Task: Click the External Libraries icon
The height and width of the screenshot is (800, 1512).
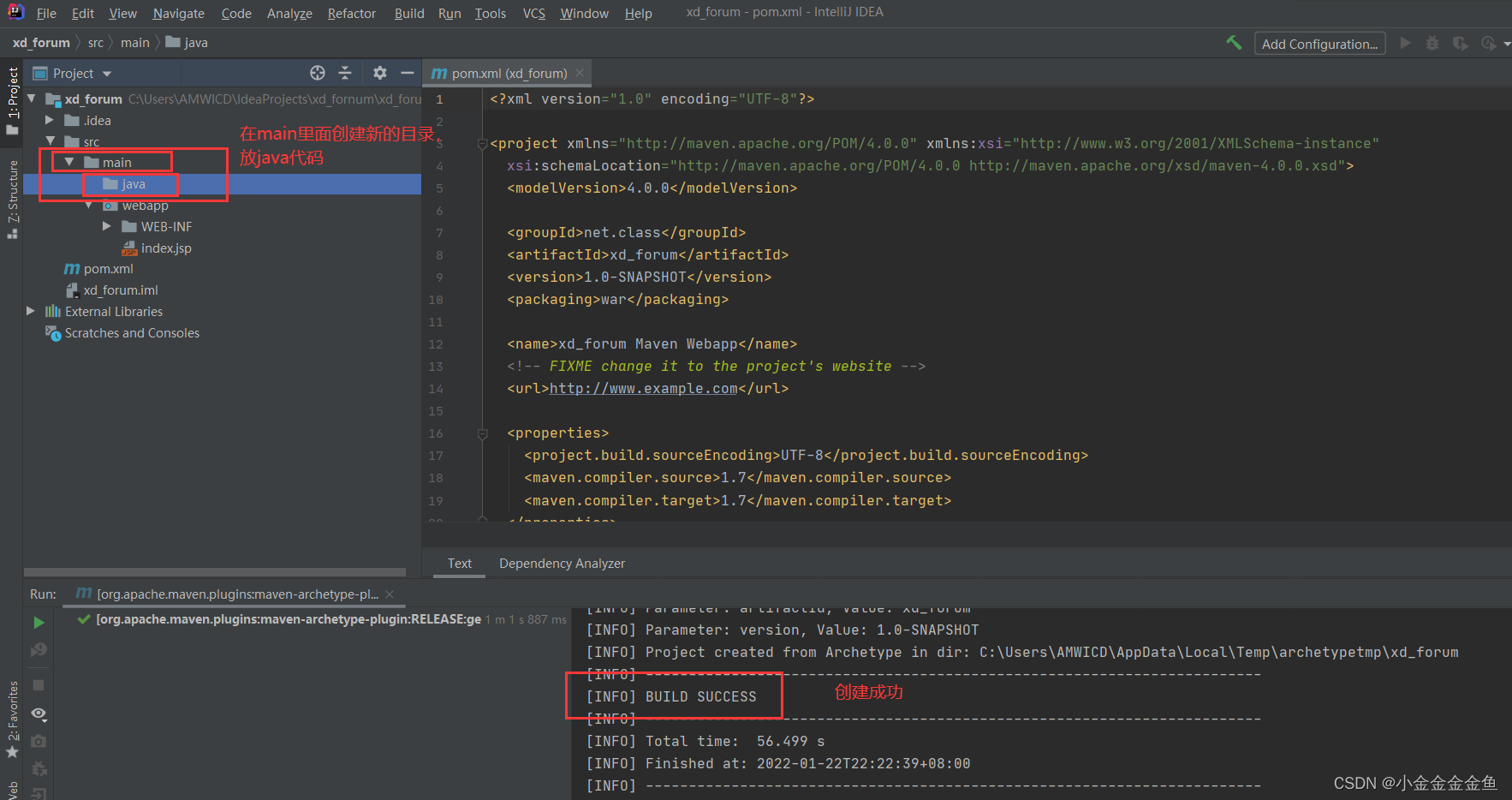Action: coord(53,311)
